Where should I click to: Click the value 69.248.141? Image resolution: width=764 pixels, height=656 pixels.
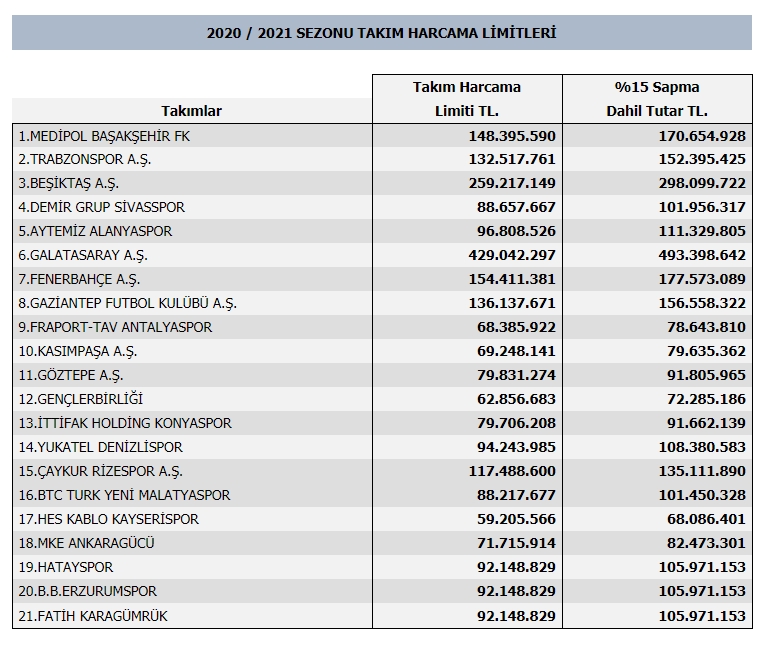pos(516,351)
